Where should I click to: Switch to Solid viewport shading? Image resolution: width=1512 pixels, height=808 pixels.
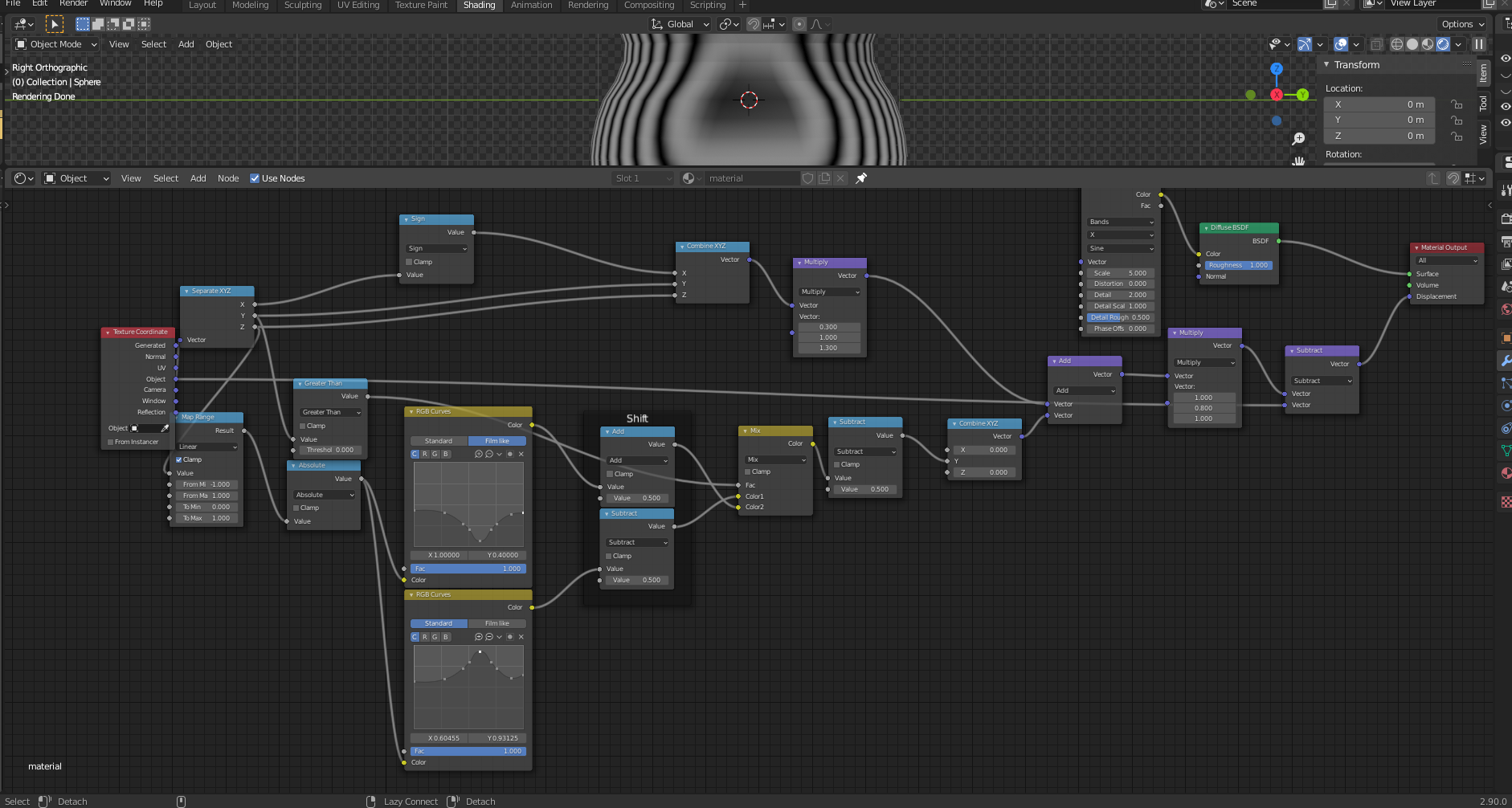click(1412, 44)
